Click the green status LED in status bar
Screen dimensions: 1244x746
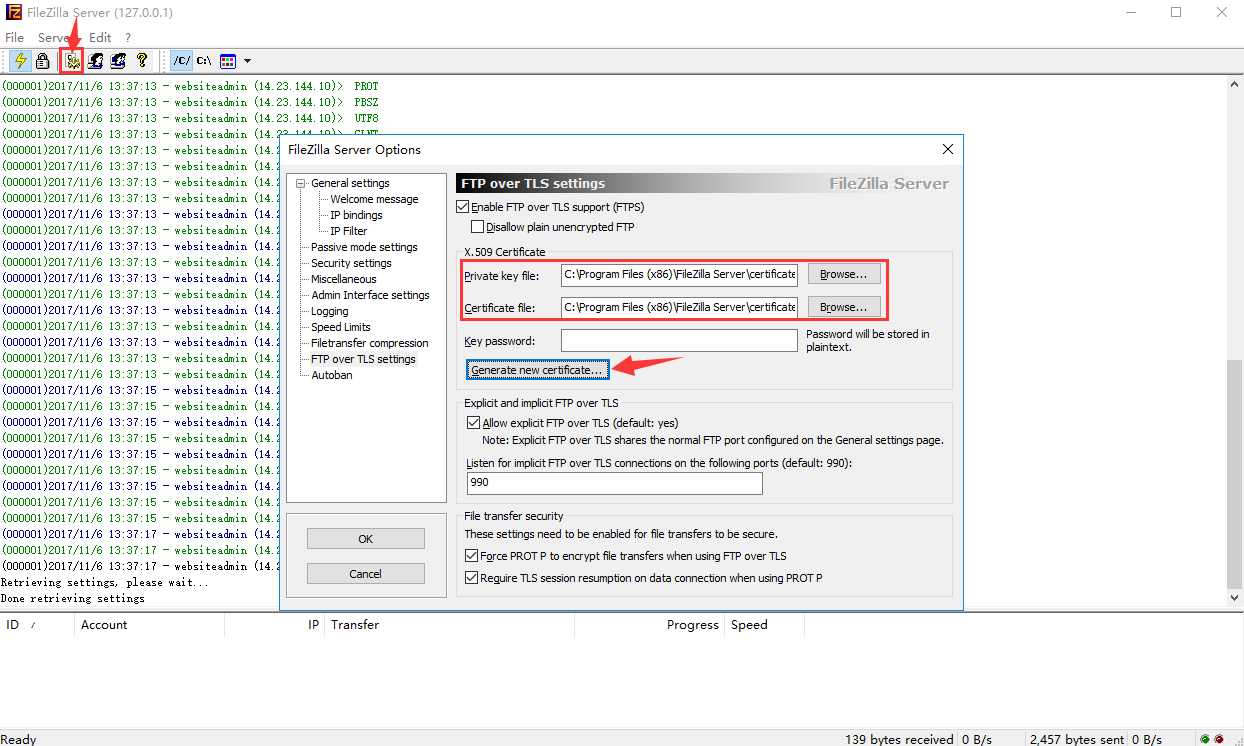pyautogui.click(x=1205, y=739)
